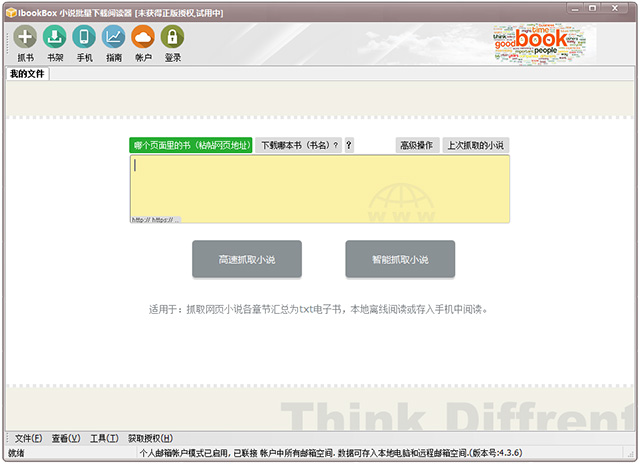Open the 查看(V) menu

[x=66, y=438]
